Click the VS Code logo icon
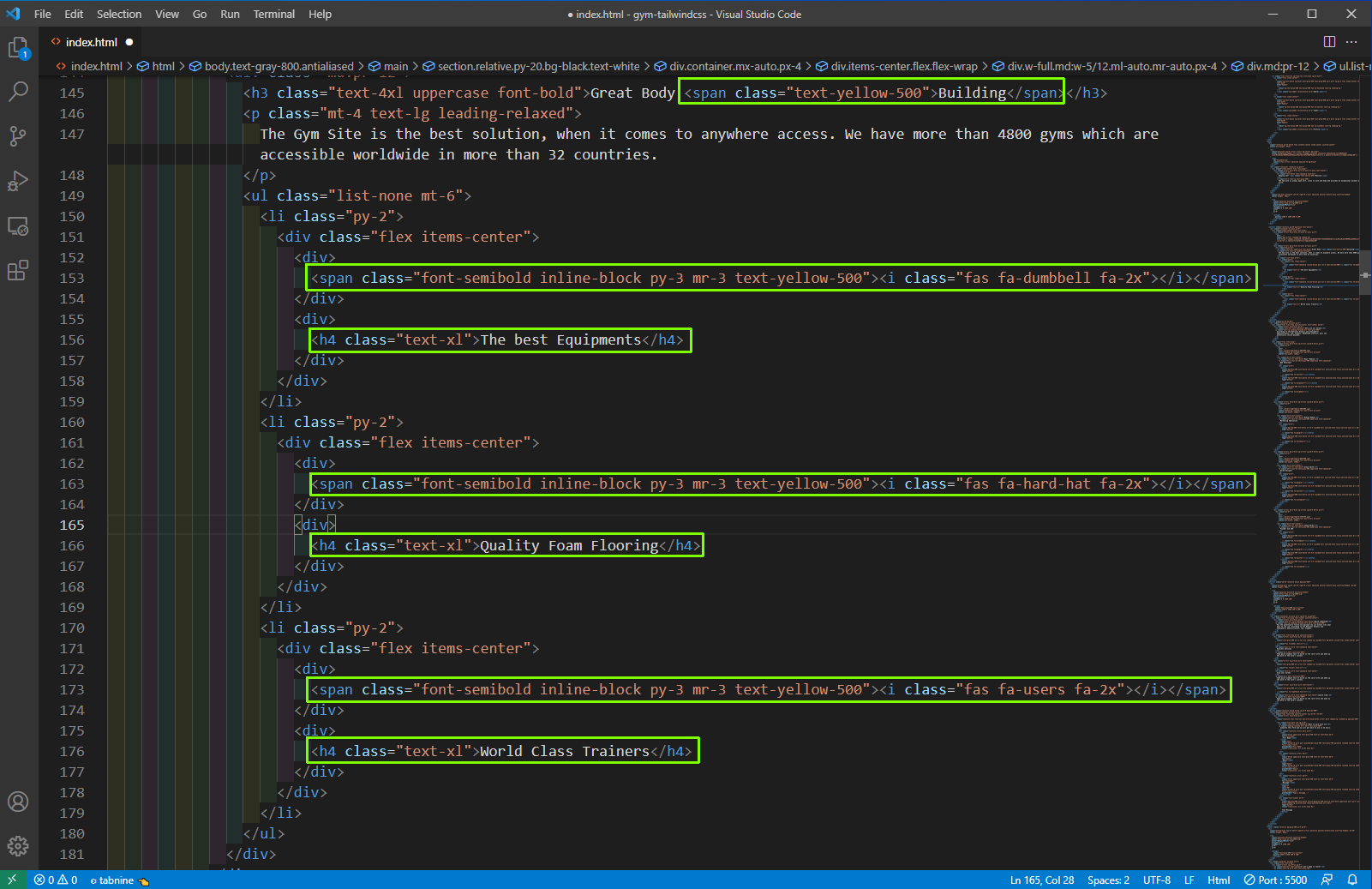This screenshot has height=889, width=1372. click(13, 14)
